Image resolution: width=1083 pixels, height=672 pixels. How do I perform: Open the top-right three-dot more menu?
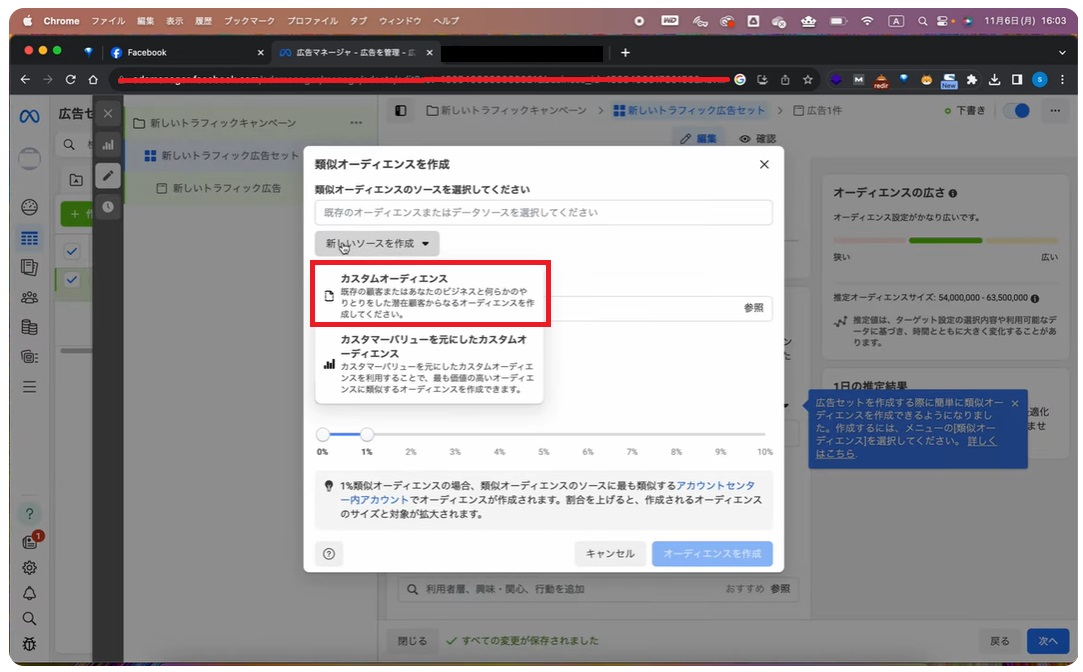1054,111
